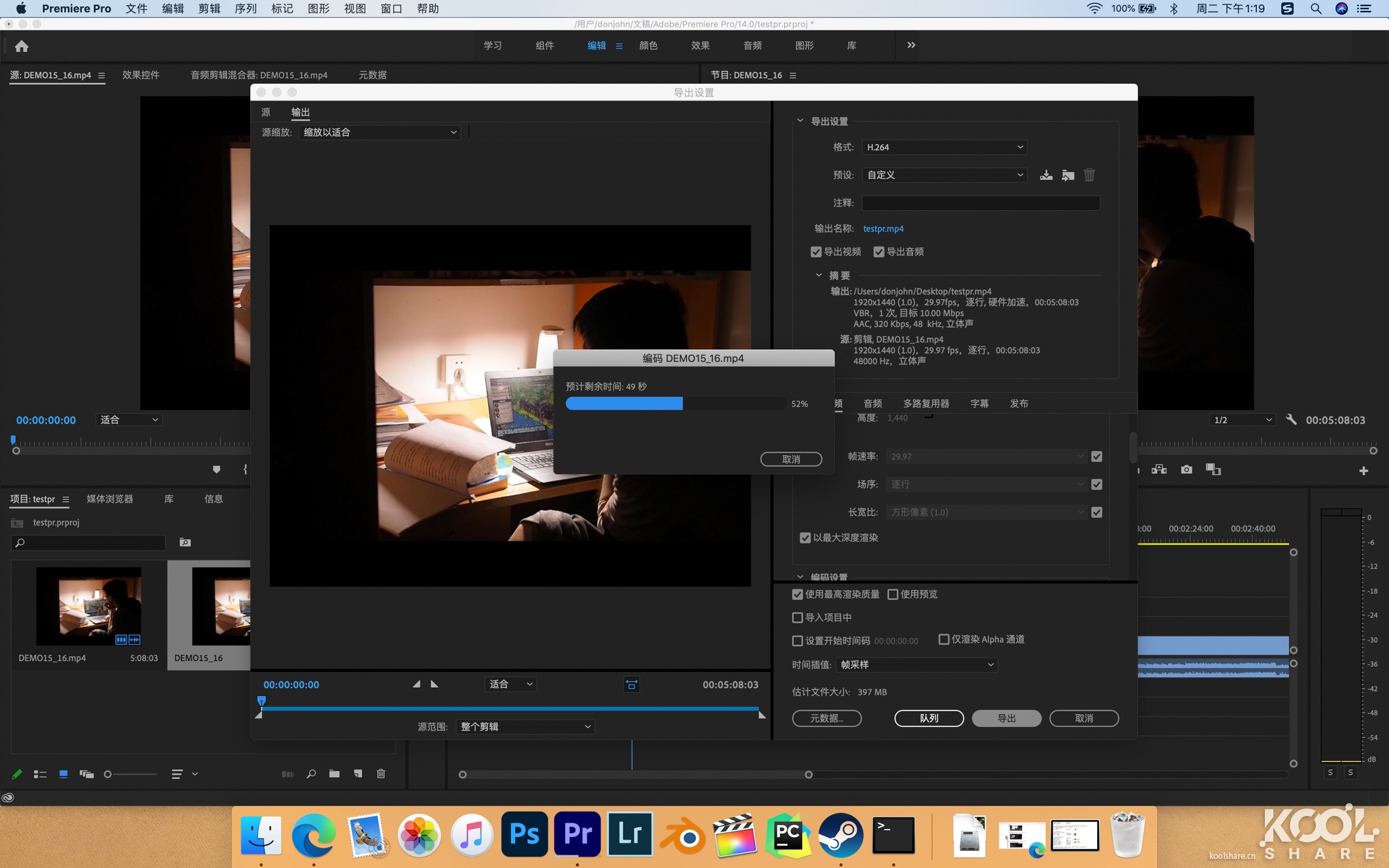Cancel the encoding with the 取消 button

(791, 459)
